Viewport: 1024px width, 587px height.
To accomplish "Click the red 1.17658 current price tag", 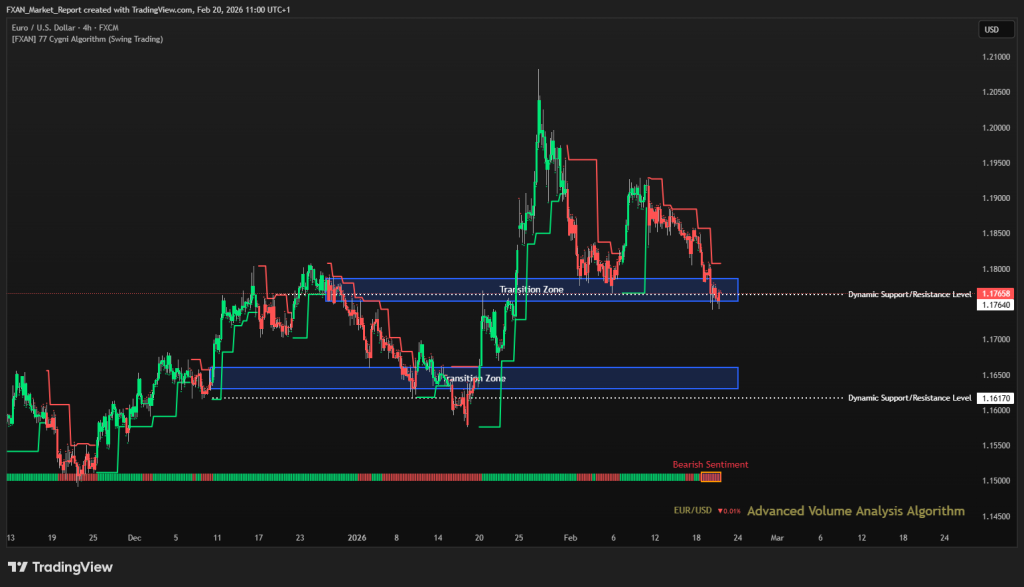I will [994, 293].
